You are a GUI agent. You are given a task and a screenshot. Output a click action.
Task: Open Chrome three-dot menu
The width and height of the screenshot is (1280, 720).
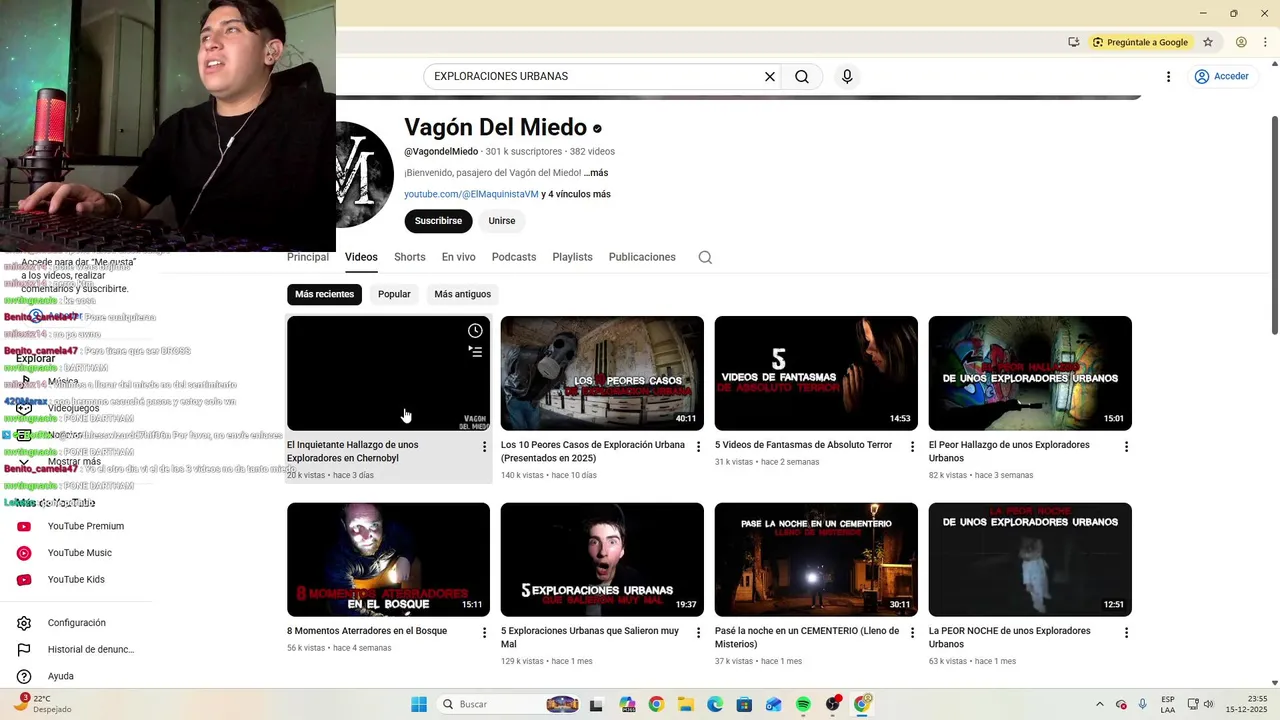click(1265, 42)
